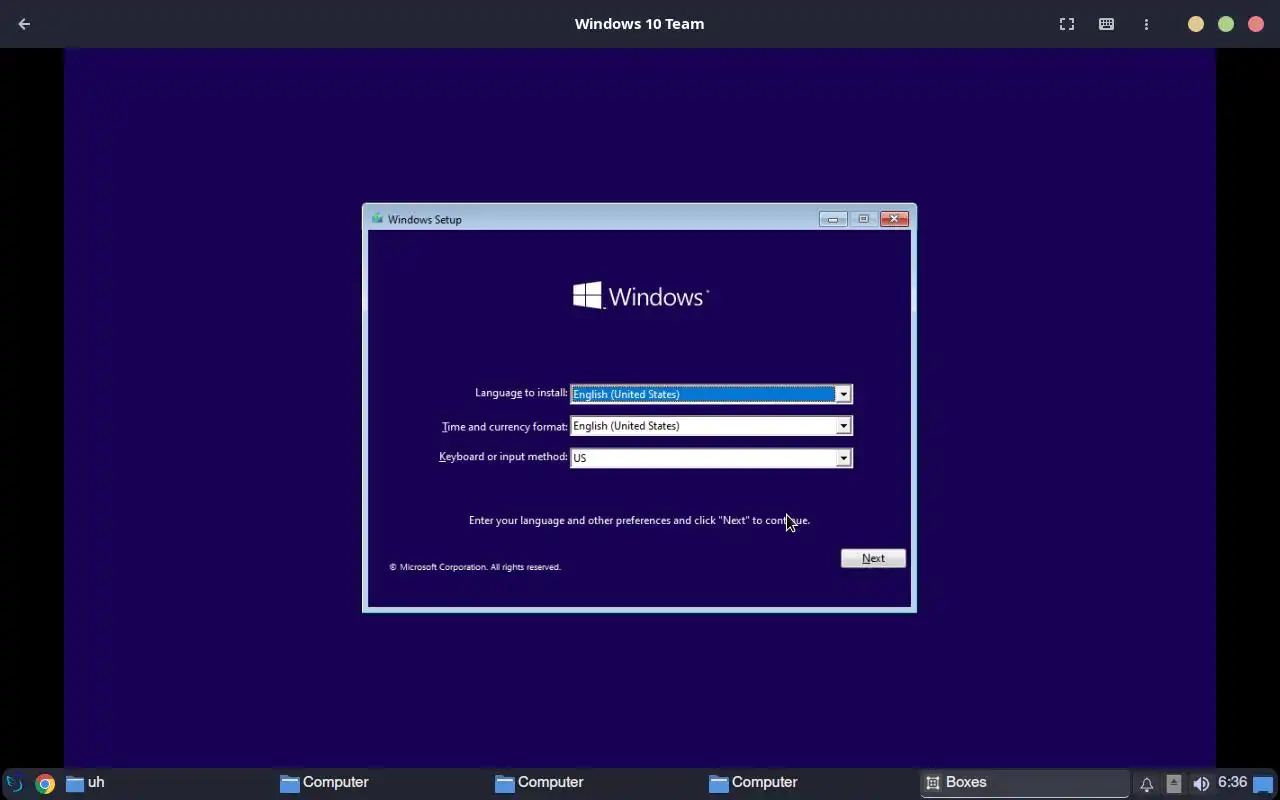Click the Keyboard or input method label
Image resolution: width=1280 pixels, height=800 pixels.
503,457
